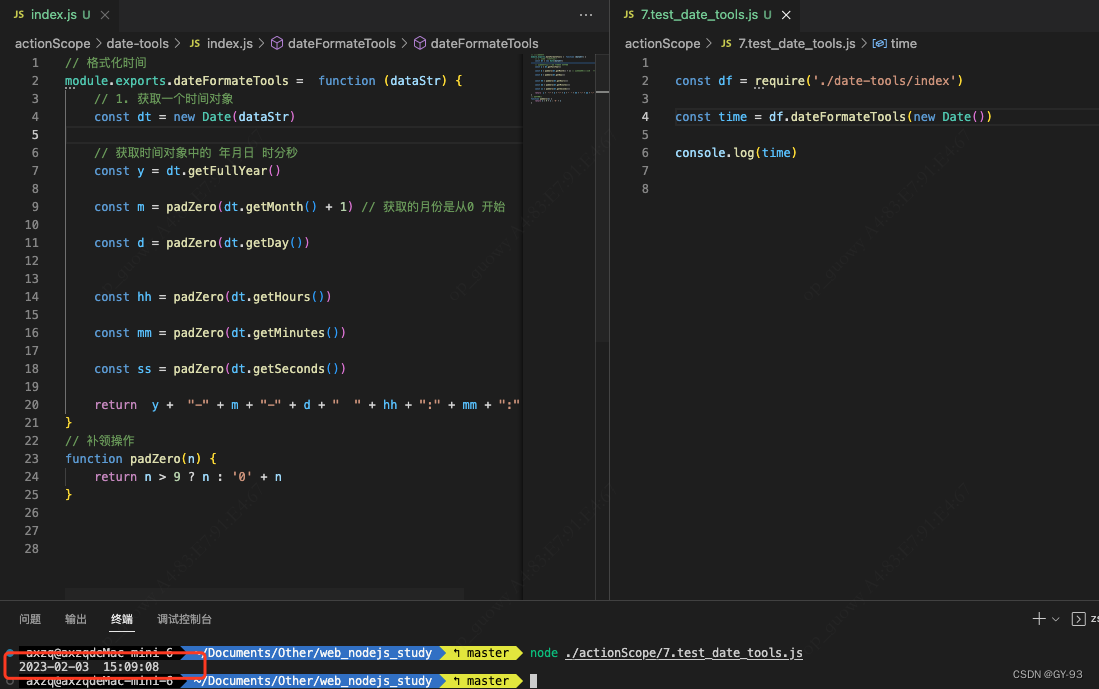Image resolution: width=1099 pixels, height=689 pixels.
Task: Open the left editor's more actions menu
Action: pos(586,15)
